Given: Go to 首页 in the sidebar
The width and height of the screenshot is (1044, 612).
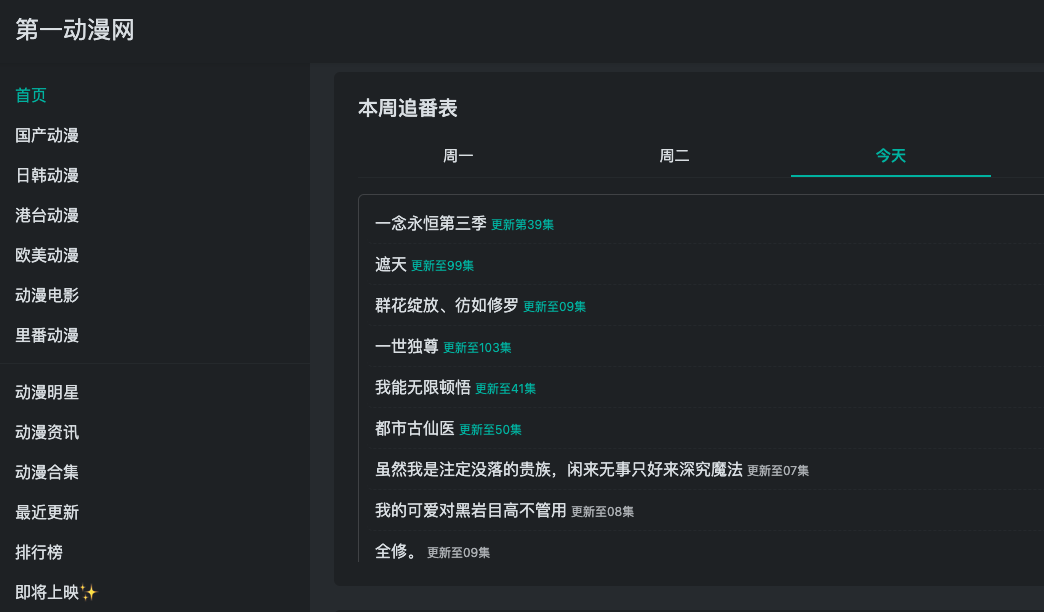Looking at the screenshot, I should pos(31,96).
